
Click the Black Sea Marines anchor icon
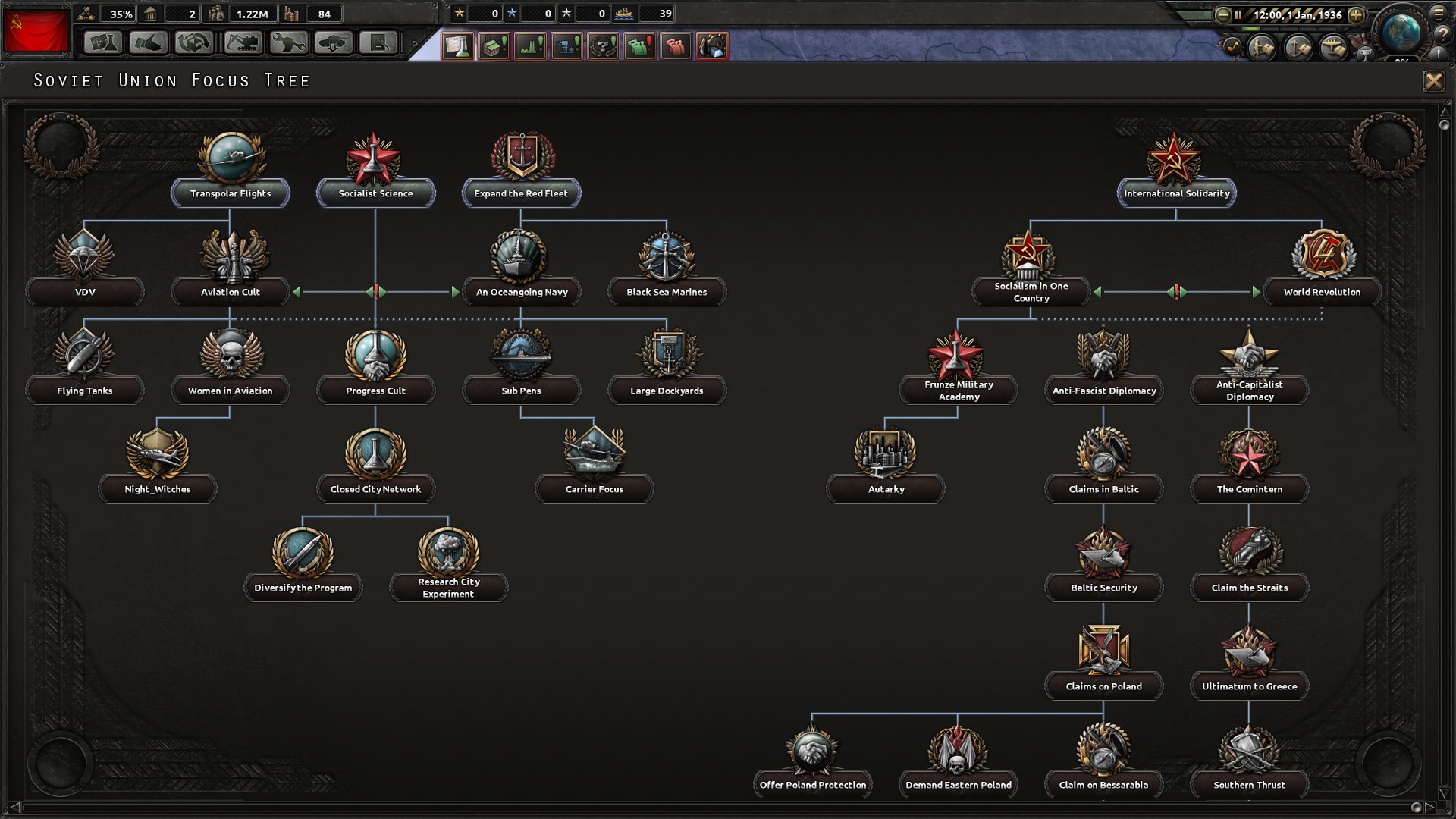click(667, 255)
